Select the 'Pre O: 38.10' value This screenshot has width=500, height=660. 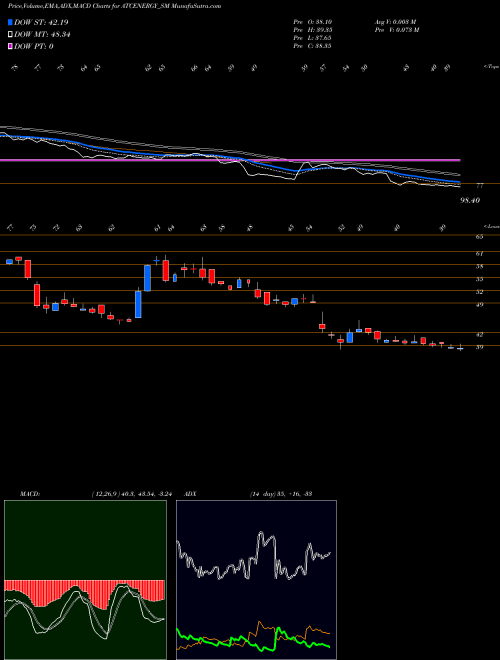313,22
